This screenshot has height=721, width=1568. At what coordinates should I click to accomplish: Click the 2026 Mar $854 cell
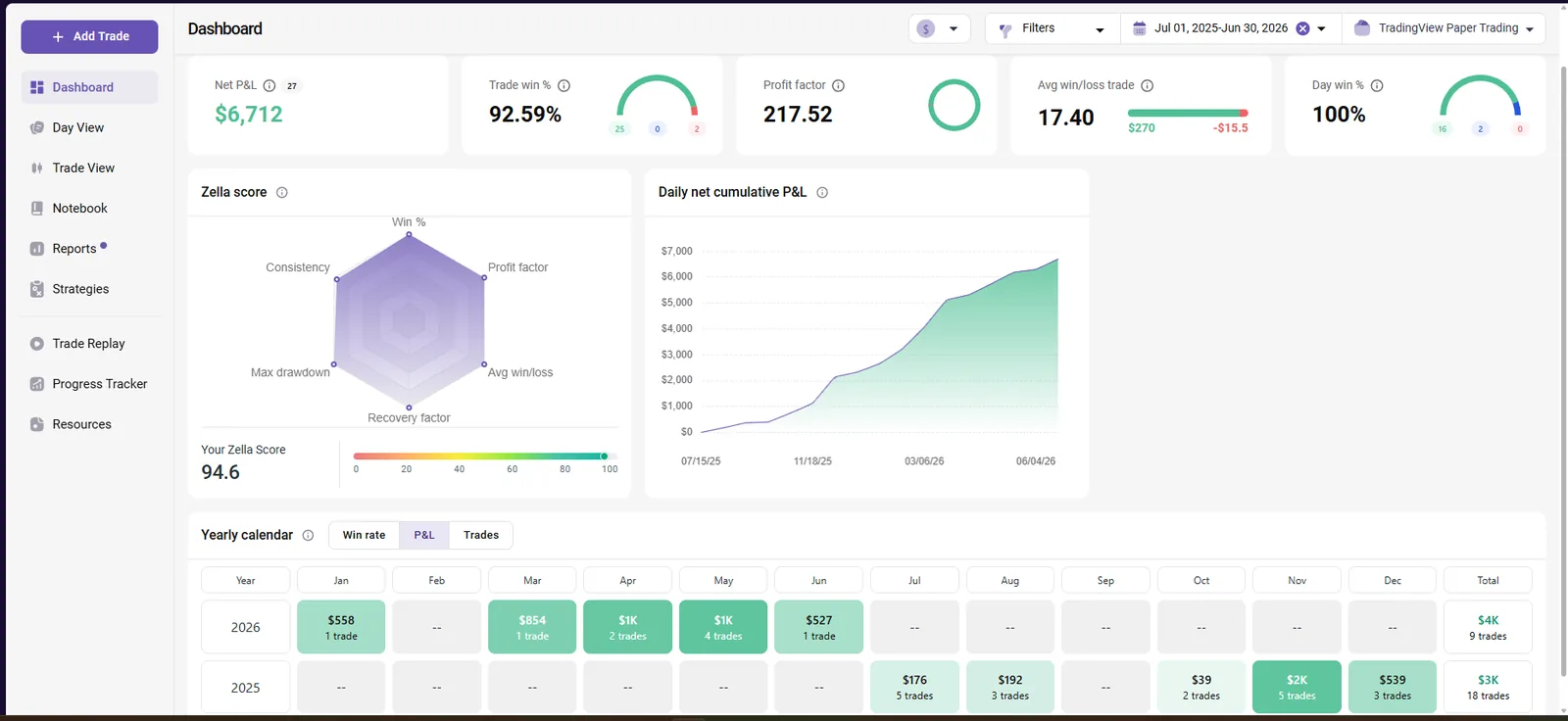click(532, 627)
